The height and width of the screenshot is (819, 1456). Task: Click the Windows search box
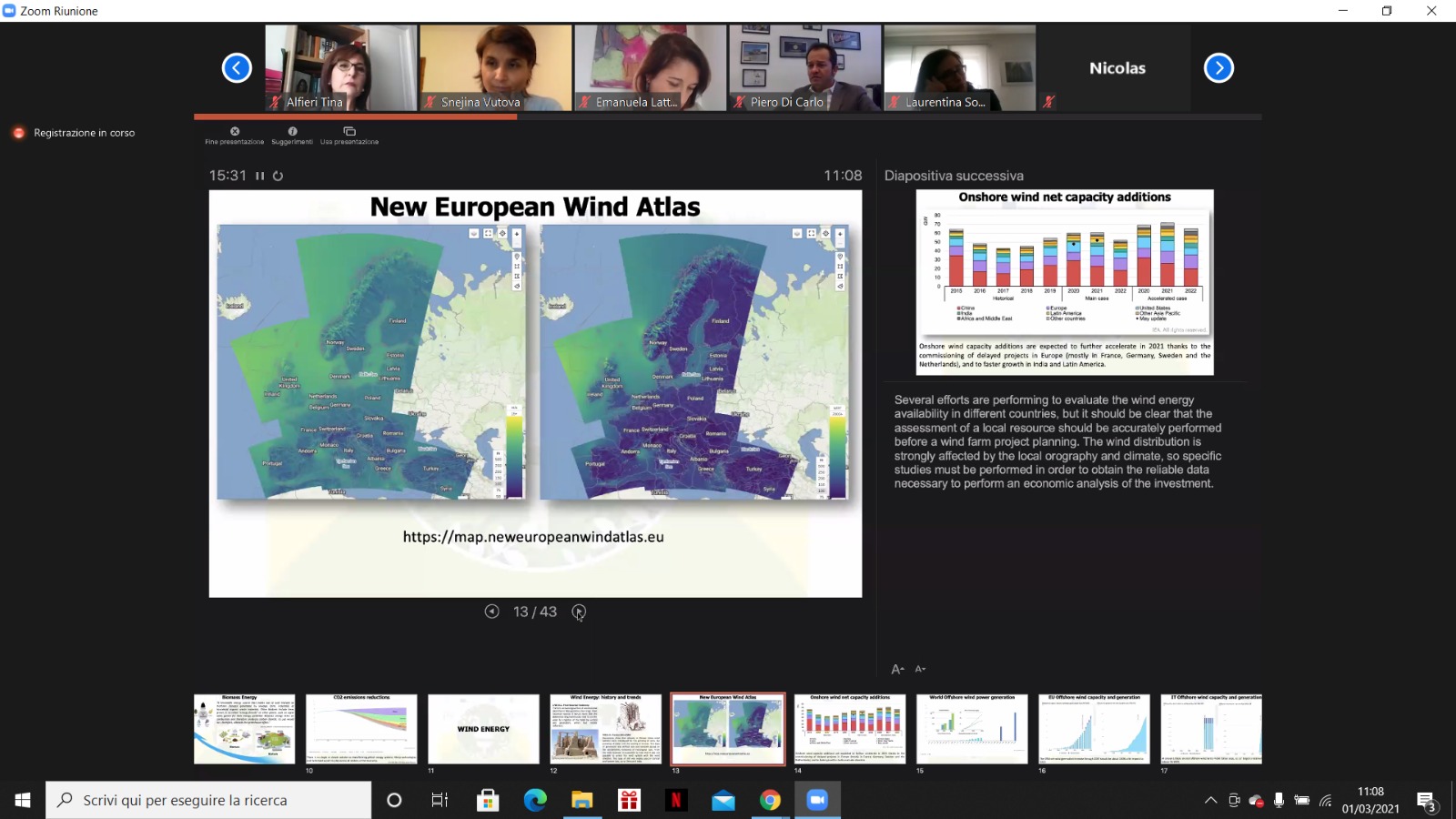coord(209,800)
